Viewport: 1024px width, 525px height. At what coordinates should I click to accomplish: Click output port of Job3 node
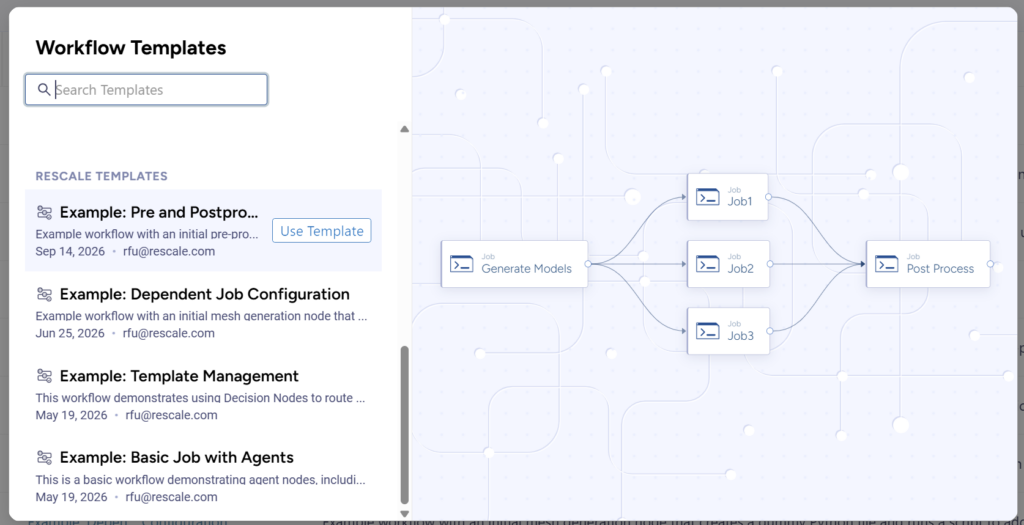pyautogui.click(x=769, y=331)
